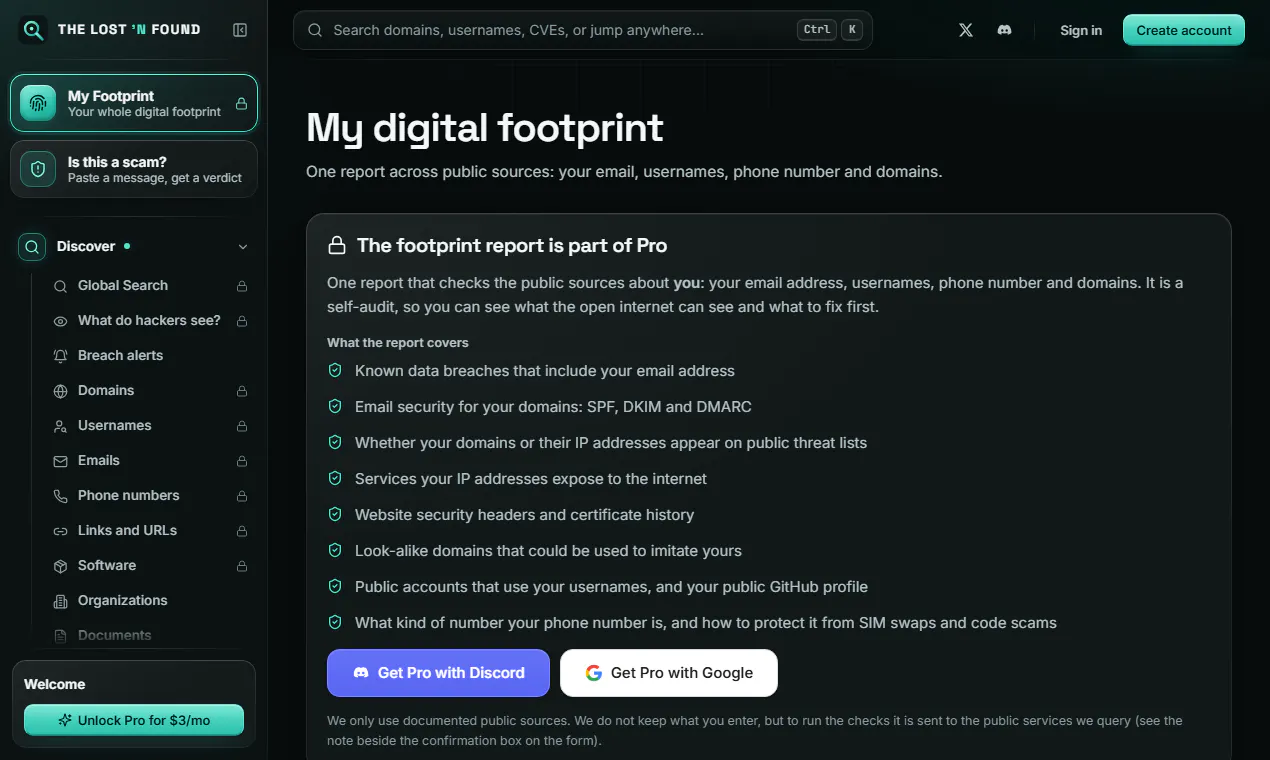
Task: Open the Usernames section
Action: coord(150,426)
